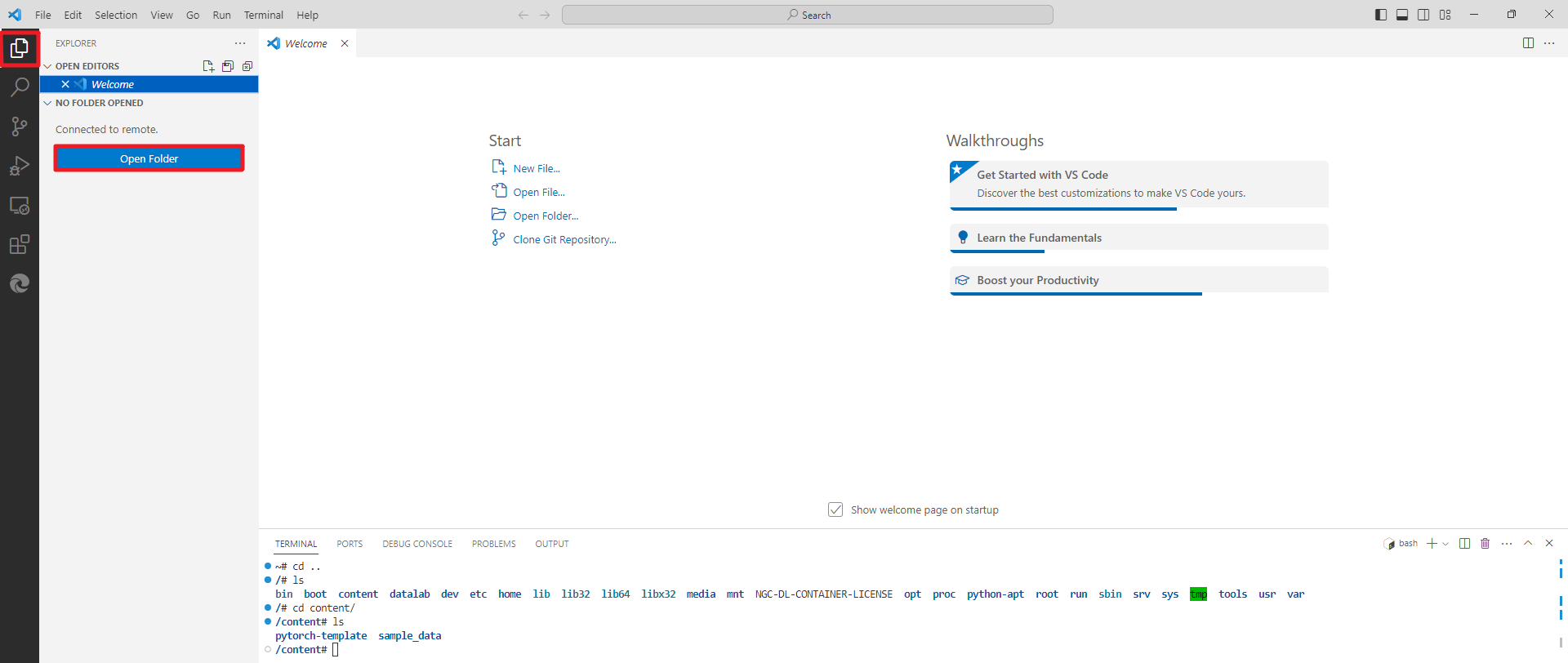The height and width of the screenshot is (663, 1568).
Task: Collapse the No Folder Opened section
Action: 47,103
